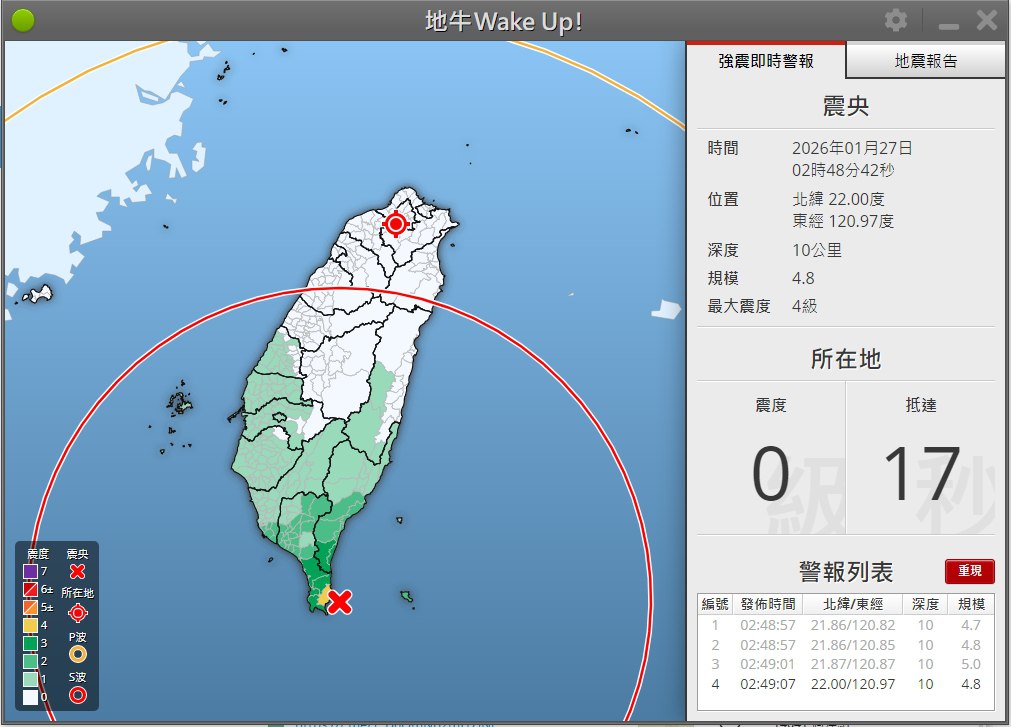Click the 北緯/東經 column header
This screenshot has width=1011, height=727.
852,604
